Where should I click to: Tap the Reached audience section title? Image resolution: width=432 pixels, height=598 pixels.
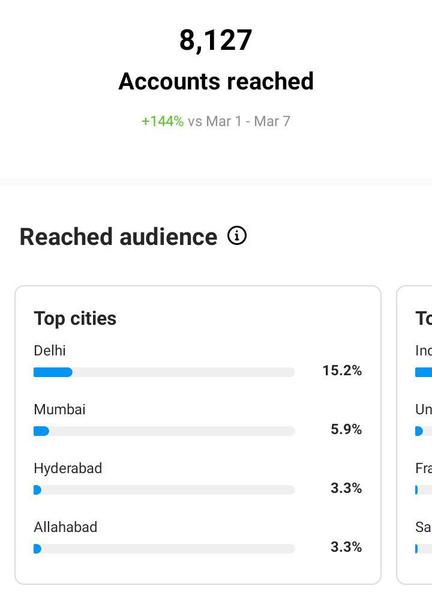tap(119, 237)
